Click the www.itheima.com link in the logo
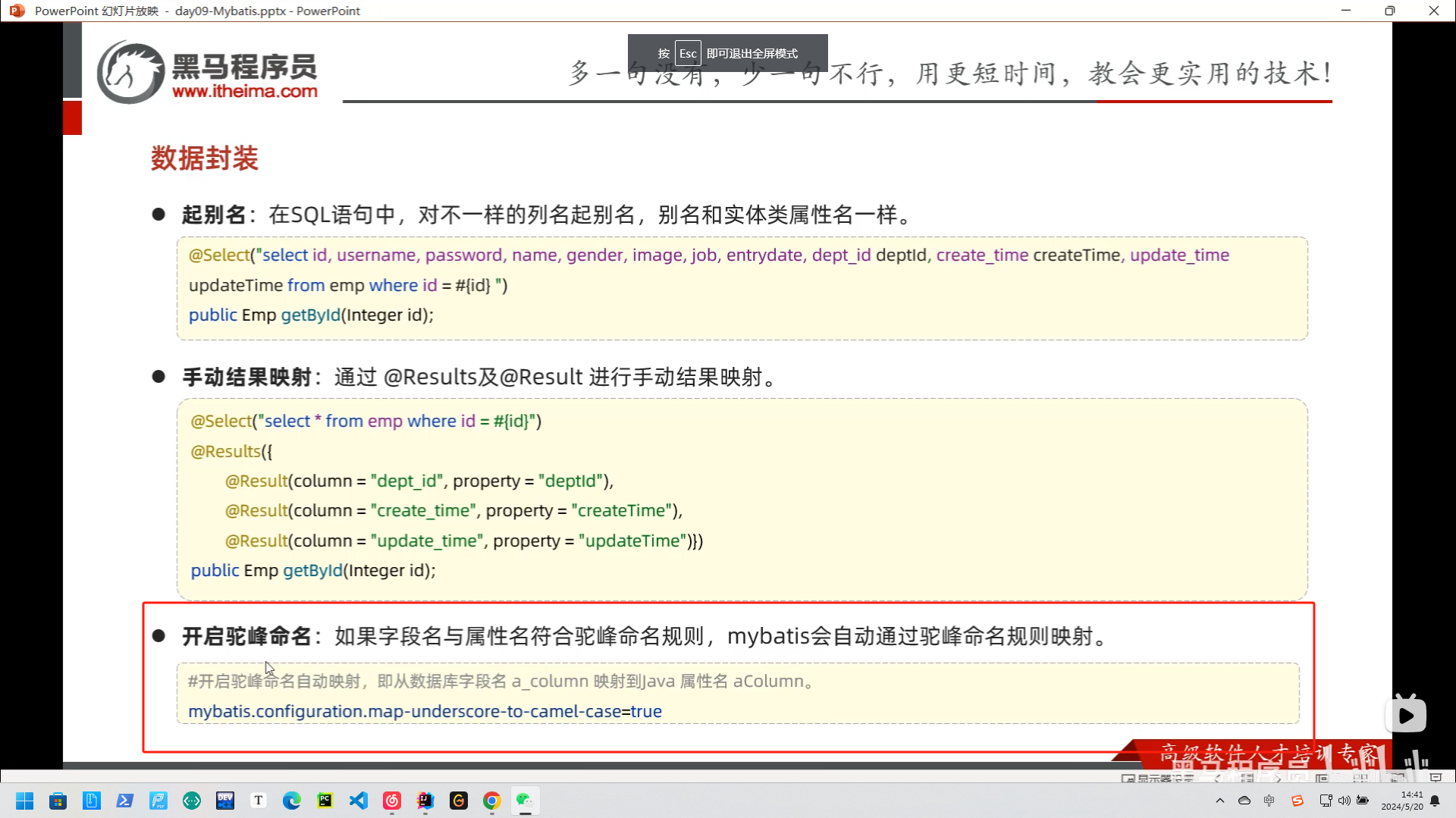This screenshot has height=818, width=1456. (245, 91)
